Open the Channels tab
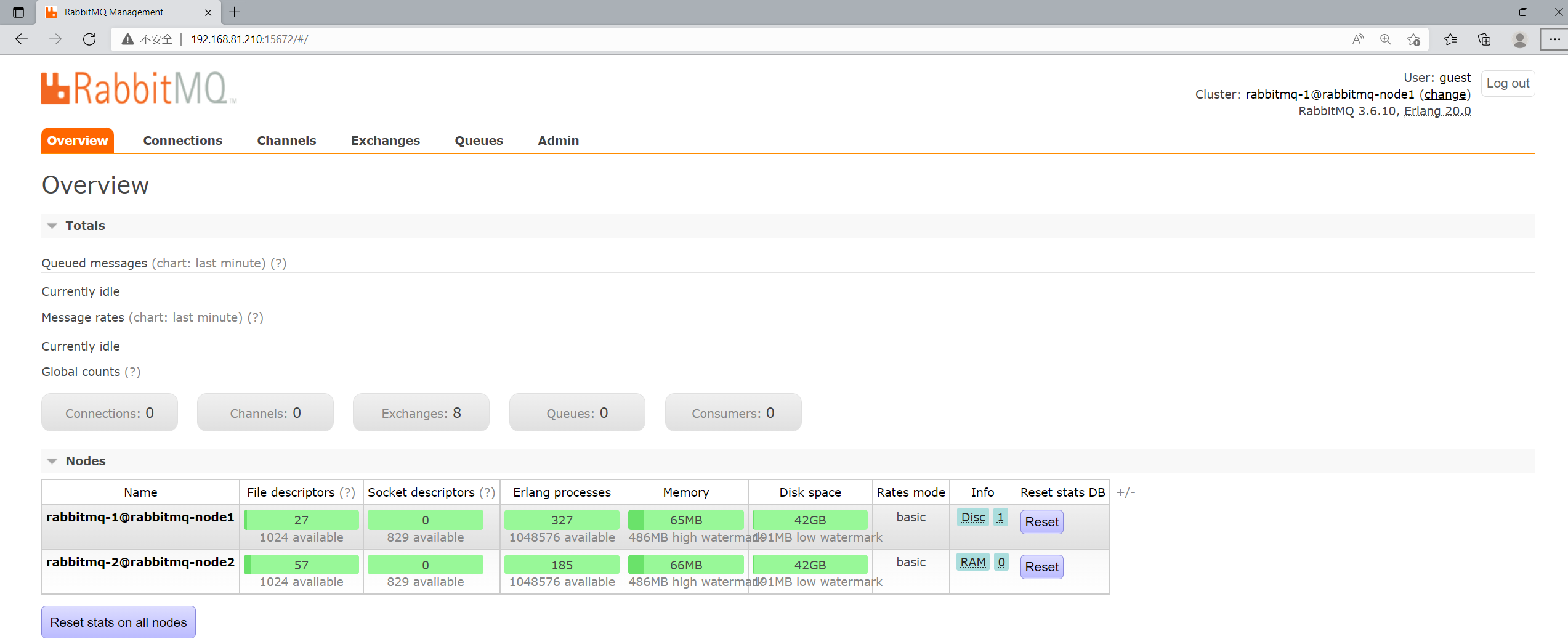Viewport: 1568px width, 644px height. 286,141
